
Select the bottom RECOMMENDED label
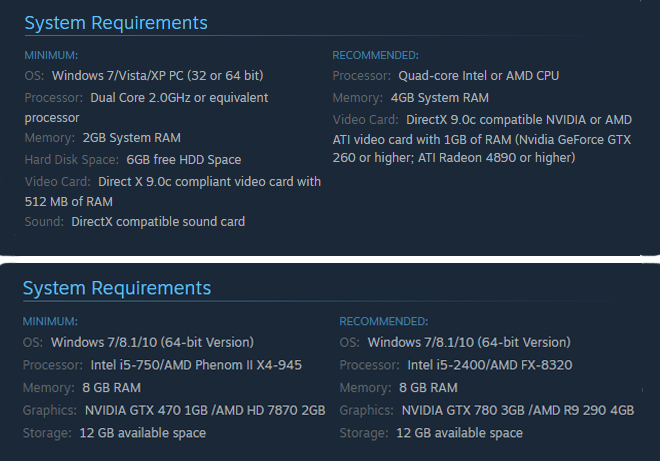383,321
